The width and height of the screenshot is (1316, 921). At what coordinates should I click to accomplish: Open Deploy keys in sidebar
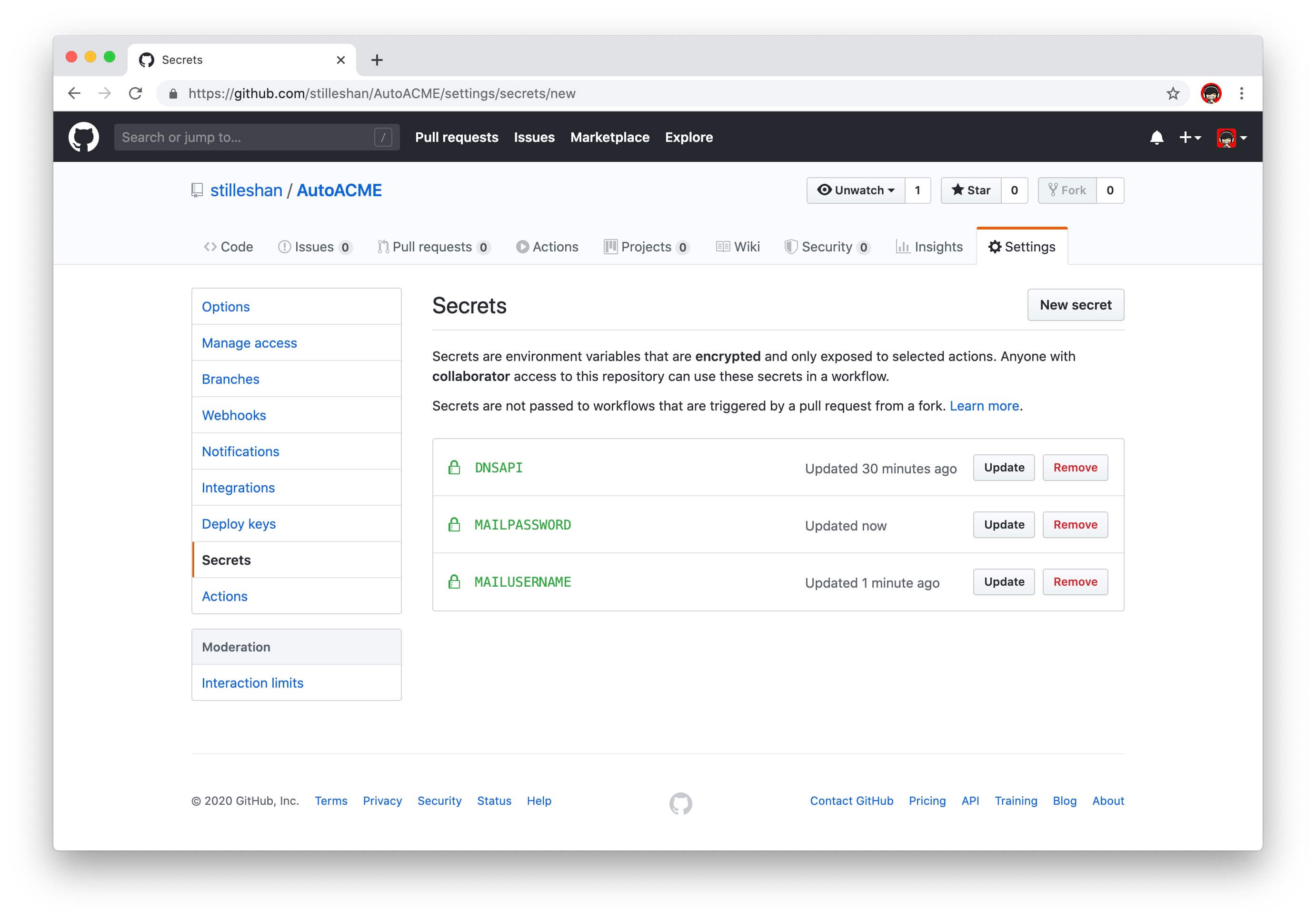[296, 523]
